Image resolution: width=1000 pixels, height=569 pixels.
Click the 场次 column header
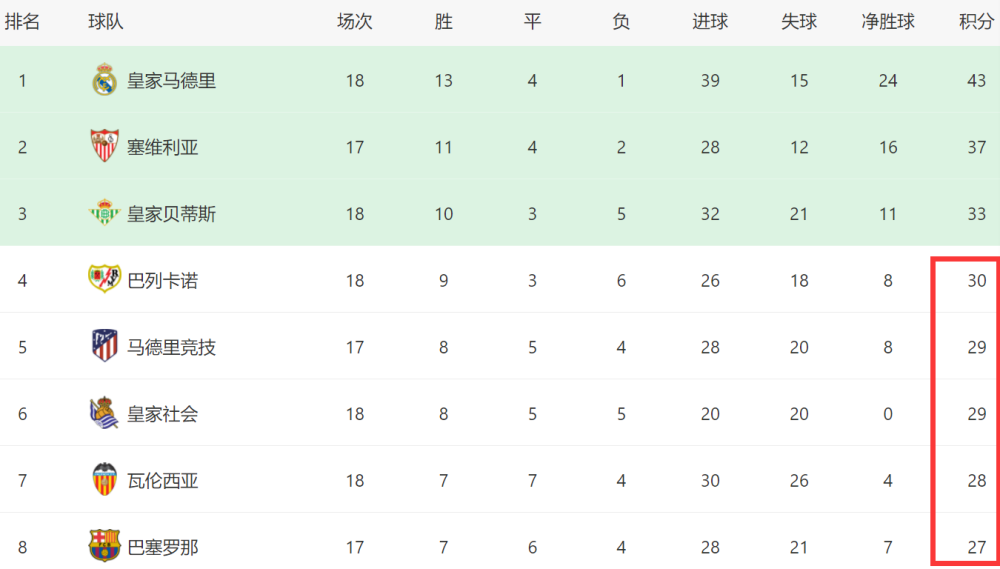pos(355,22)
